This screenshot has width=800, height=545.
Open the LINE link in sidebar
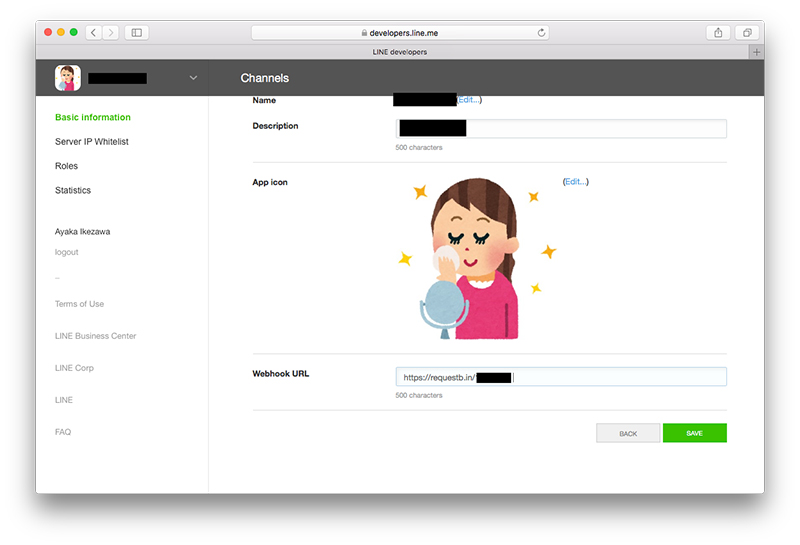[64, 400]
